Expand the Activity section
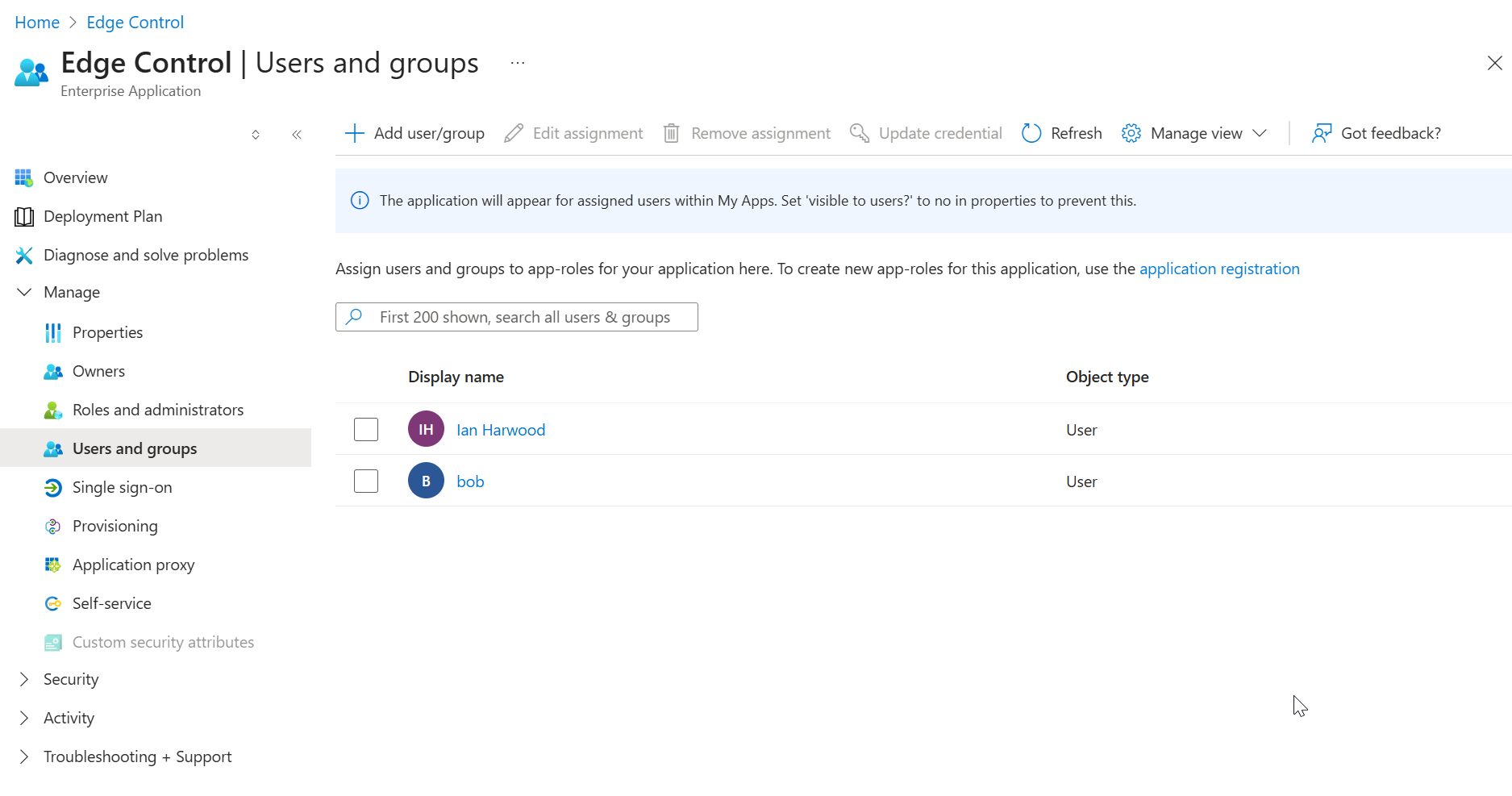 pos(24,718)
